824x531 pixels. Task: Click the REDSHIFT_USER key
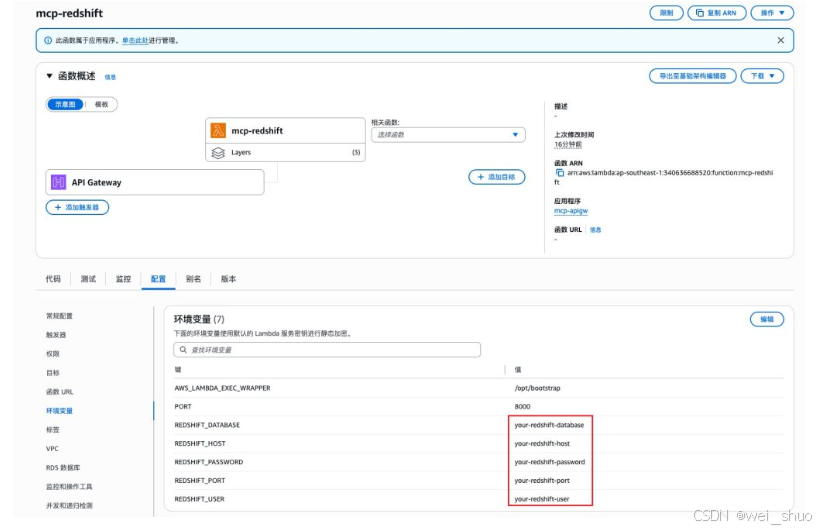coord(199,499)
